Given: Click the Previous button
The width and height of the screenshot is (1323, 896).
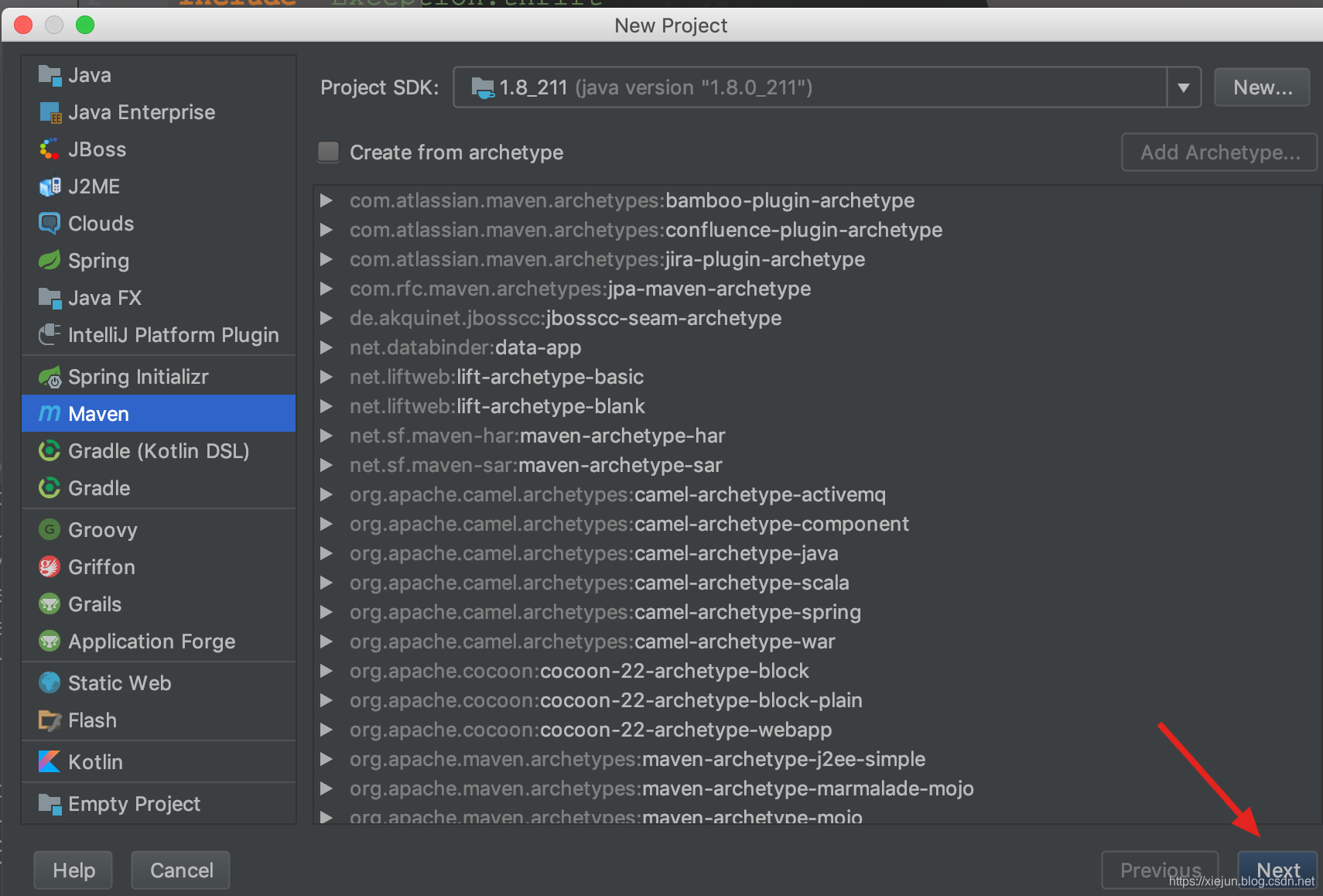Looking at the screenshot, I should 1160,870.
